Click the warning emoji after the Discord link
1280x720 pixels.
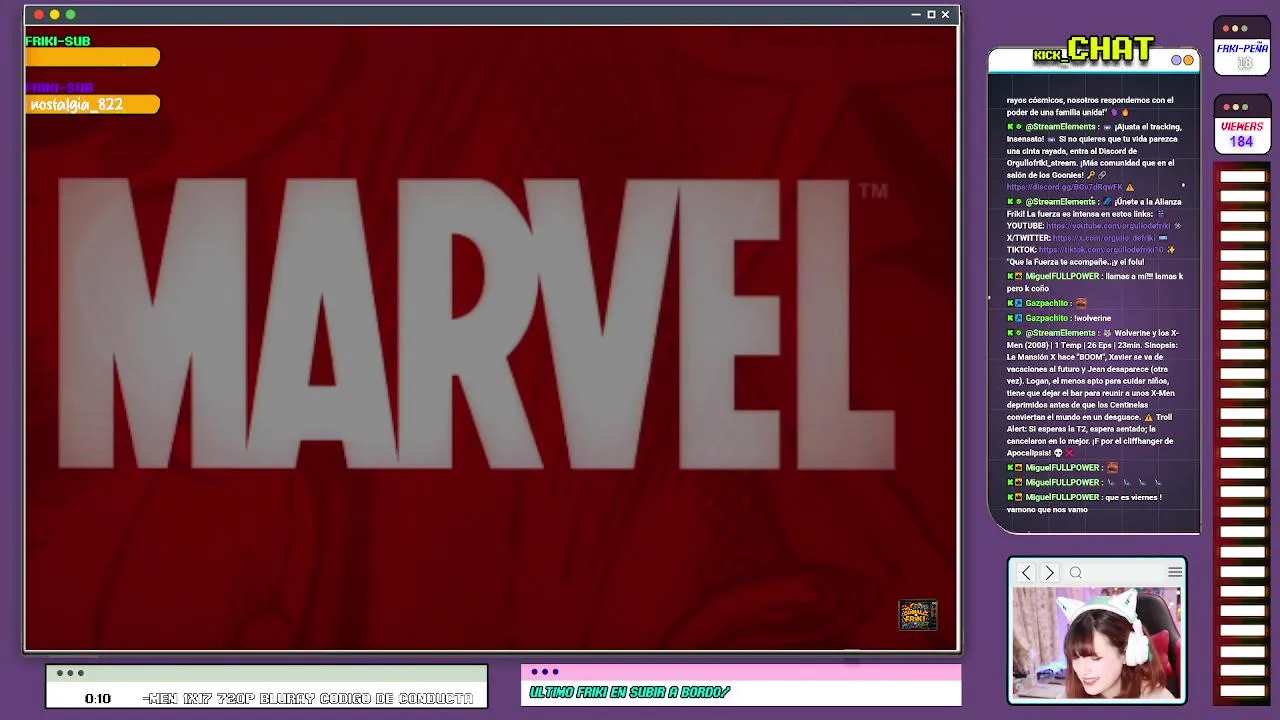point(1130,187)
